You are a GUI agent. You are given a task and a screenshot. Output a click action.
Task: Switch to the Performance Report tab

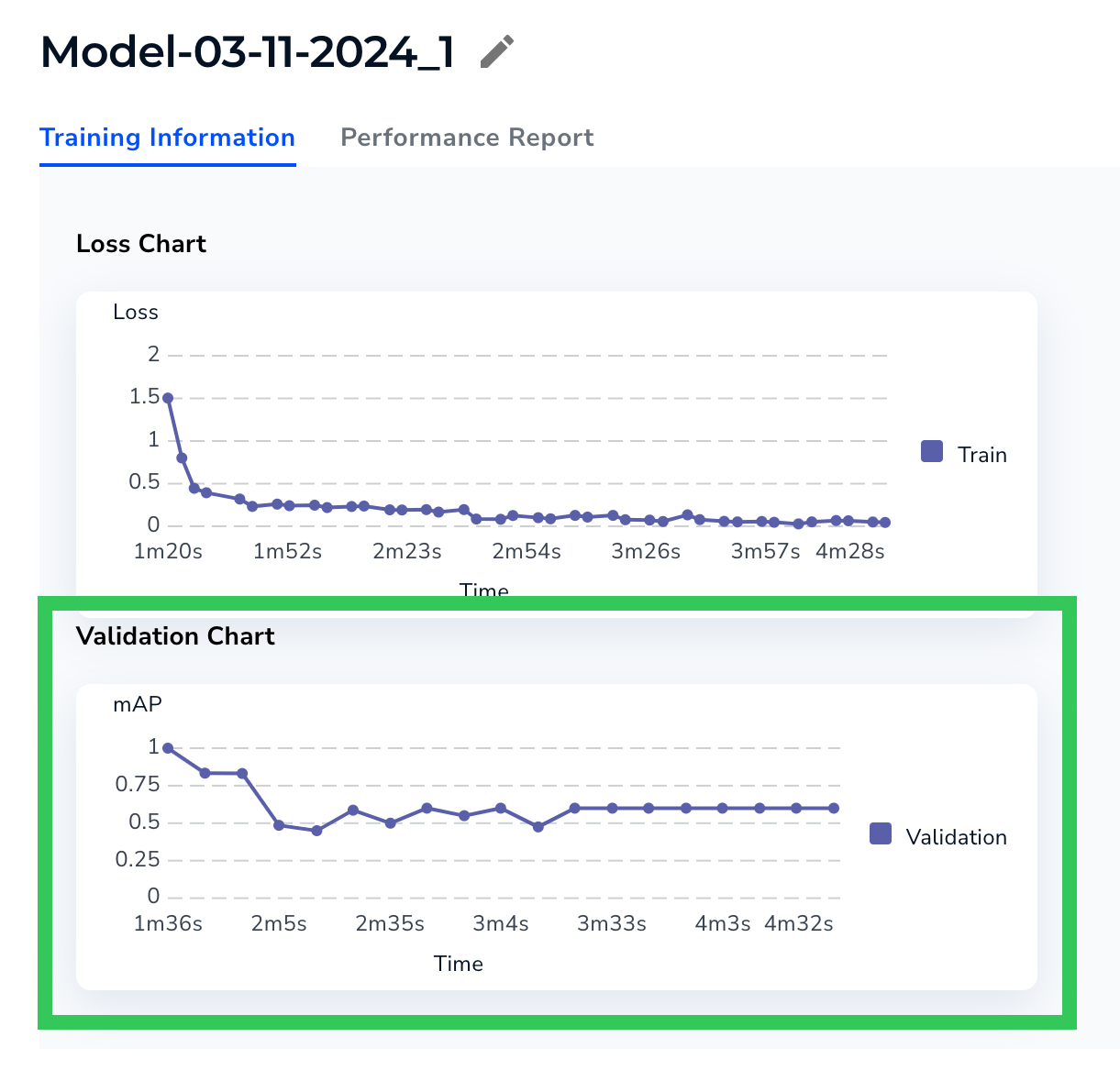pyautogui.click(x=467, y=138)
